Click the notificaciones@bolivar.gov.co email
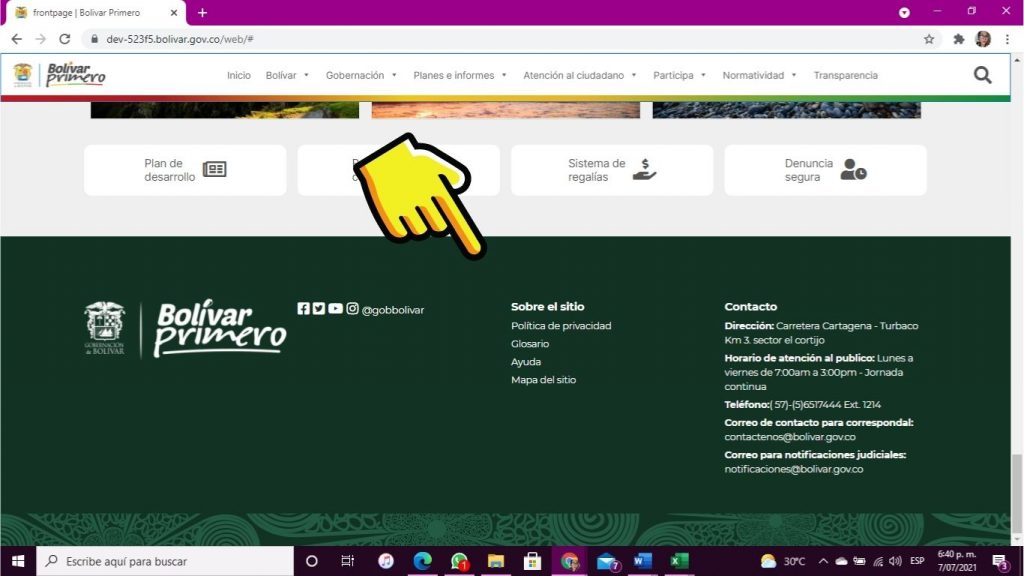Screen dimensions: 1024x576 [x=793, y=469]
